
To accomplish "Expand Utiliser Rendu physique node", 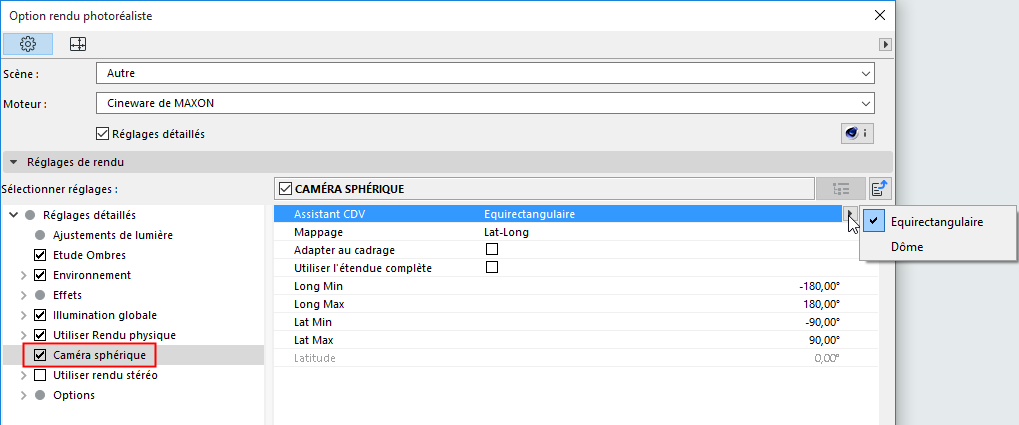I will tap(24, 335).
